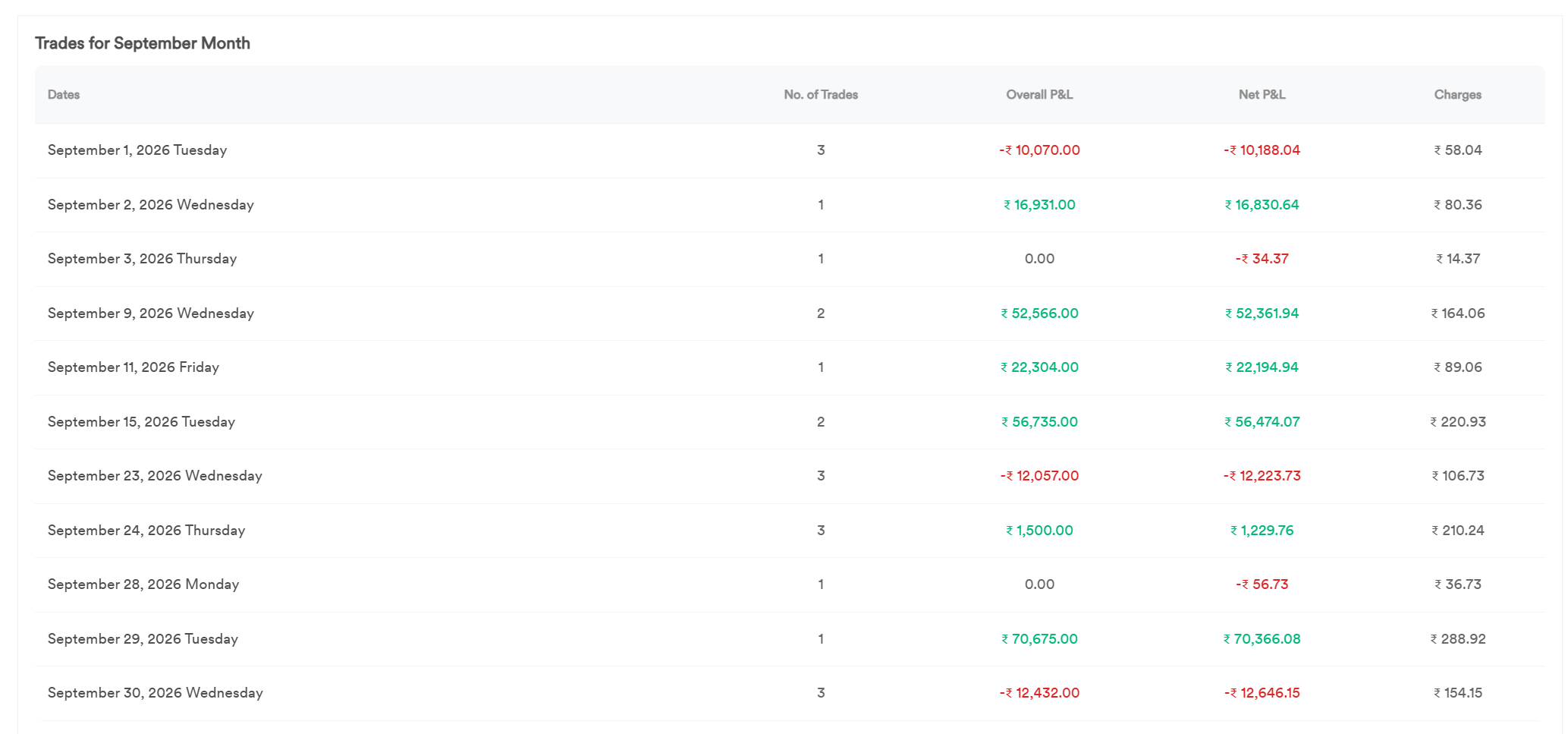Select the charges value "₹ 154.15"
This screenshot has height=734, width=1568.
point(1457,693)
